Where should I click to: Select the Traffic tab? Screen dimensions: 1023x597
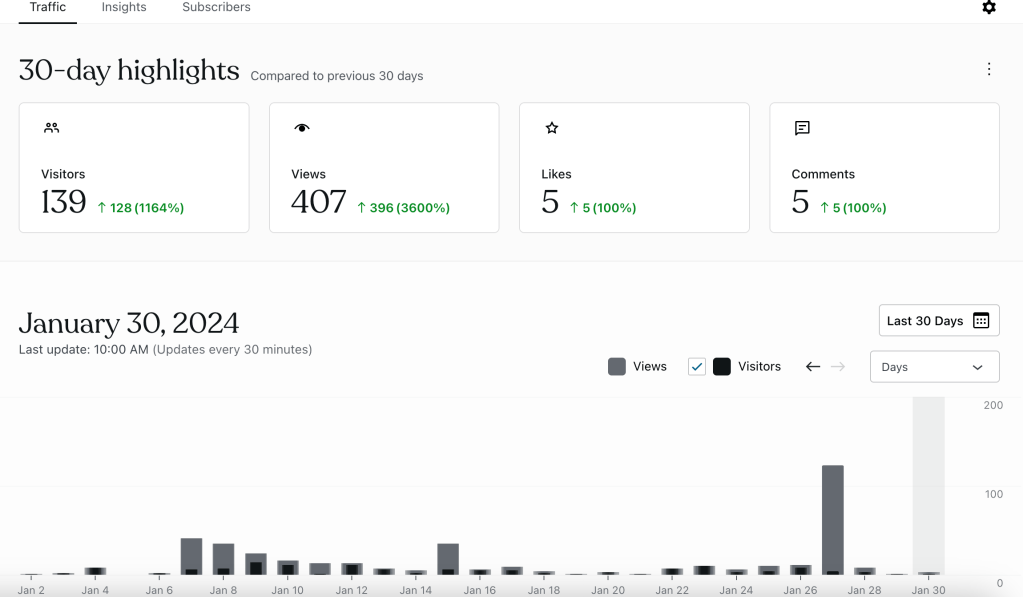pyautogui.click(x=48, y=8)
